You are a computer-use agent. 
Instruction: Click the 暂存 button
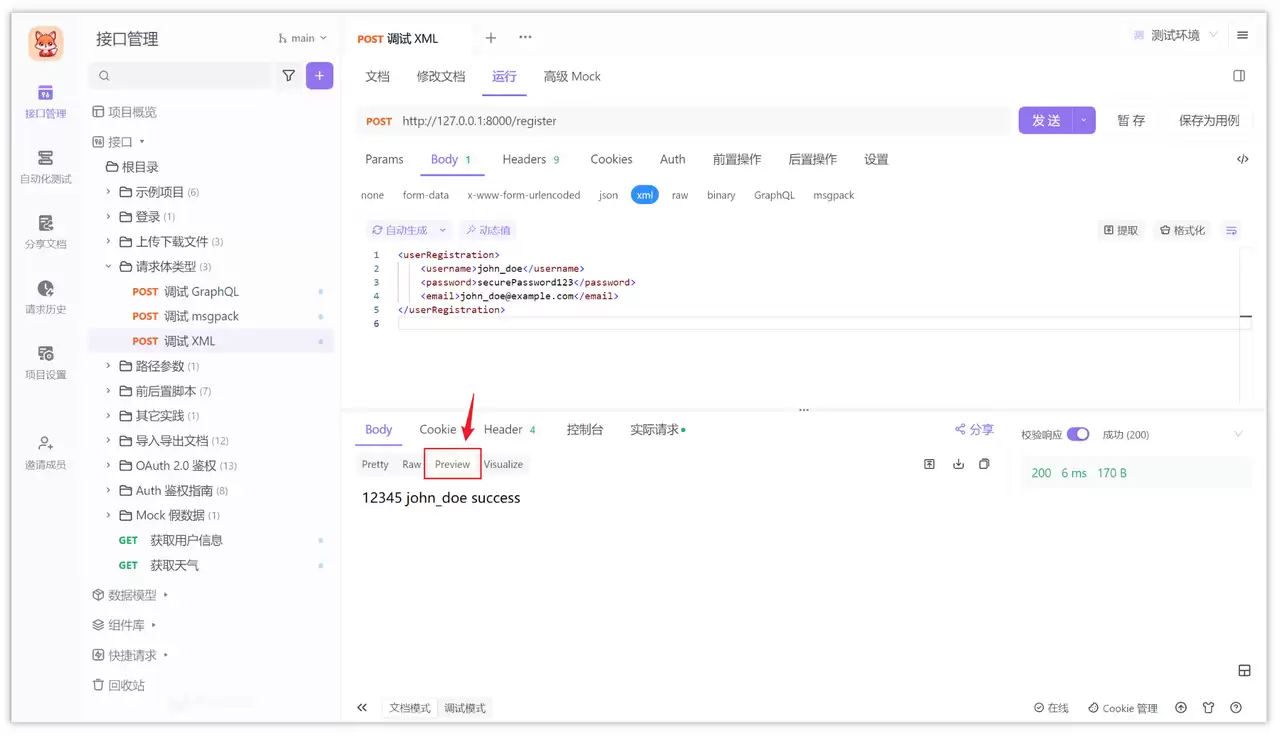[x=1131, y=120]
